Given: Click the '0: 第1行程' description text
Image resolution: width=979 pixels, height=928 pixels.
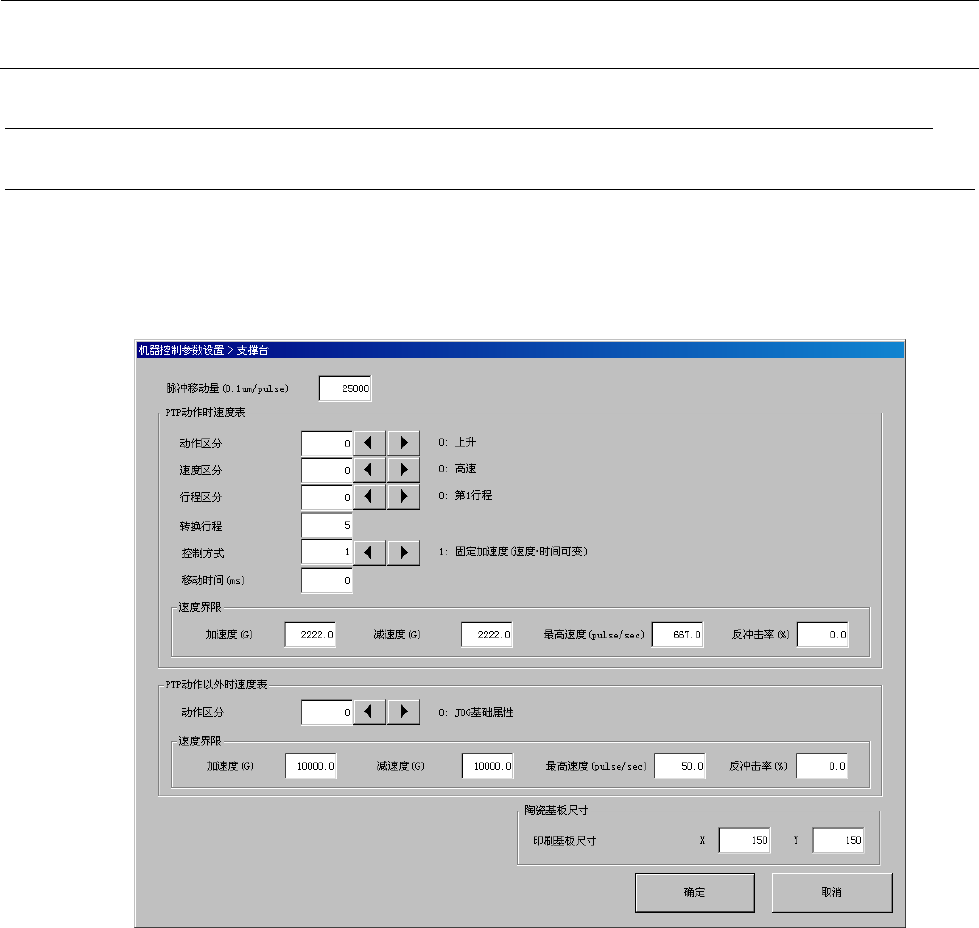Looking at the screenshot, I should (465, 495).
